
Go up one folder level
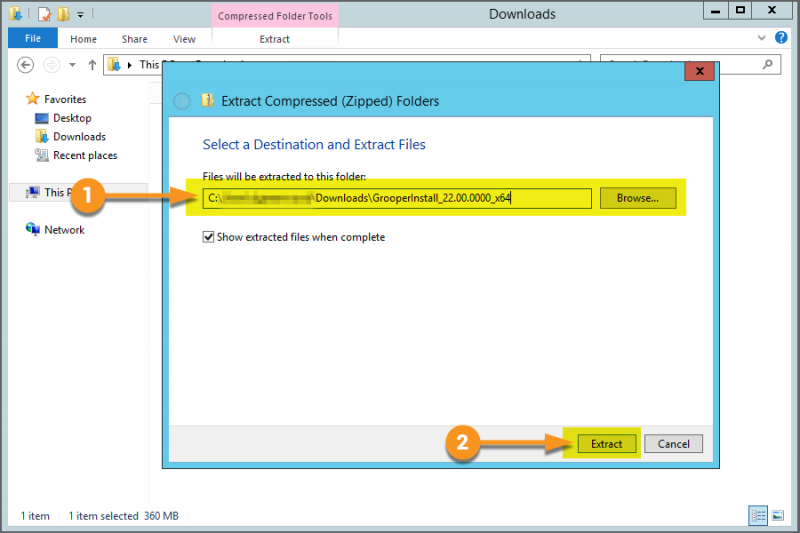[92, 65]
